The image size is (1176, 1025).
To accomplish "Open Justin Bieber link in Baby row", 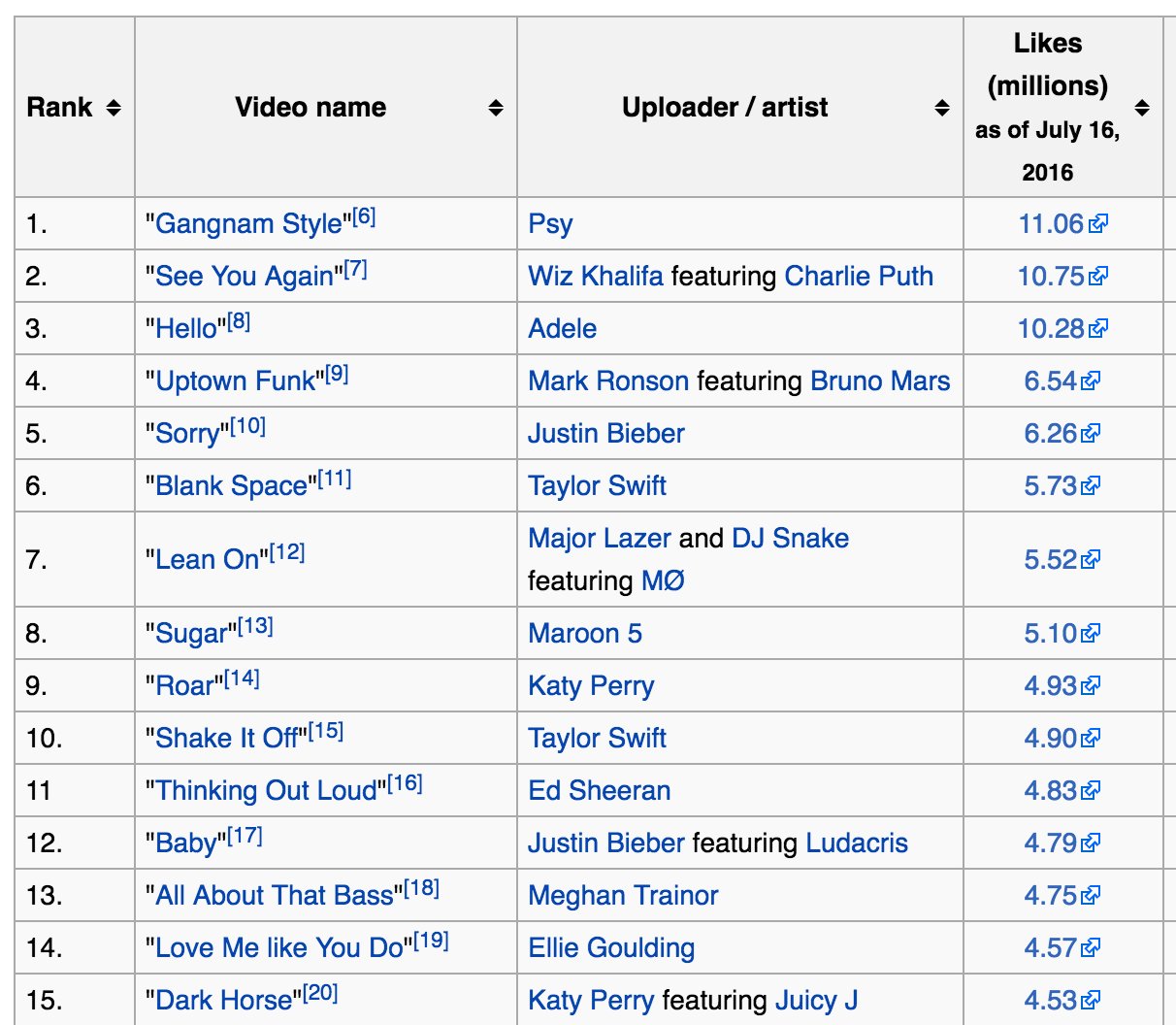I will point(606,843).
